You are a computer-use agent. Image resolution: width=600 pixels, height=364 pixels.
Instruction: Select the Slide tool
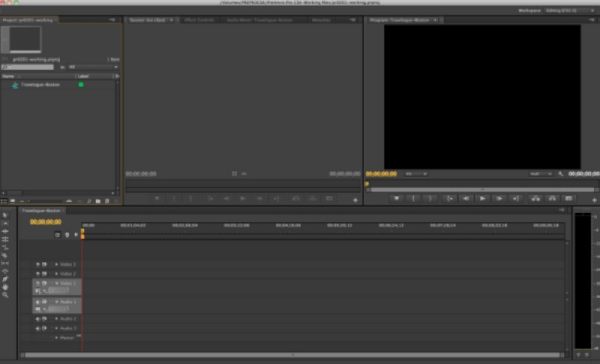[5, 271]
